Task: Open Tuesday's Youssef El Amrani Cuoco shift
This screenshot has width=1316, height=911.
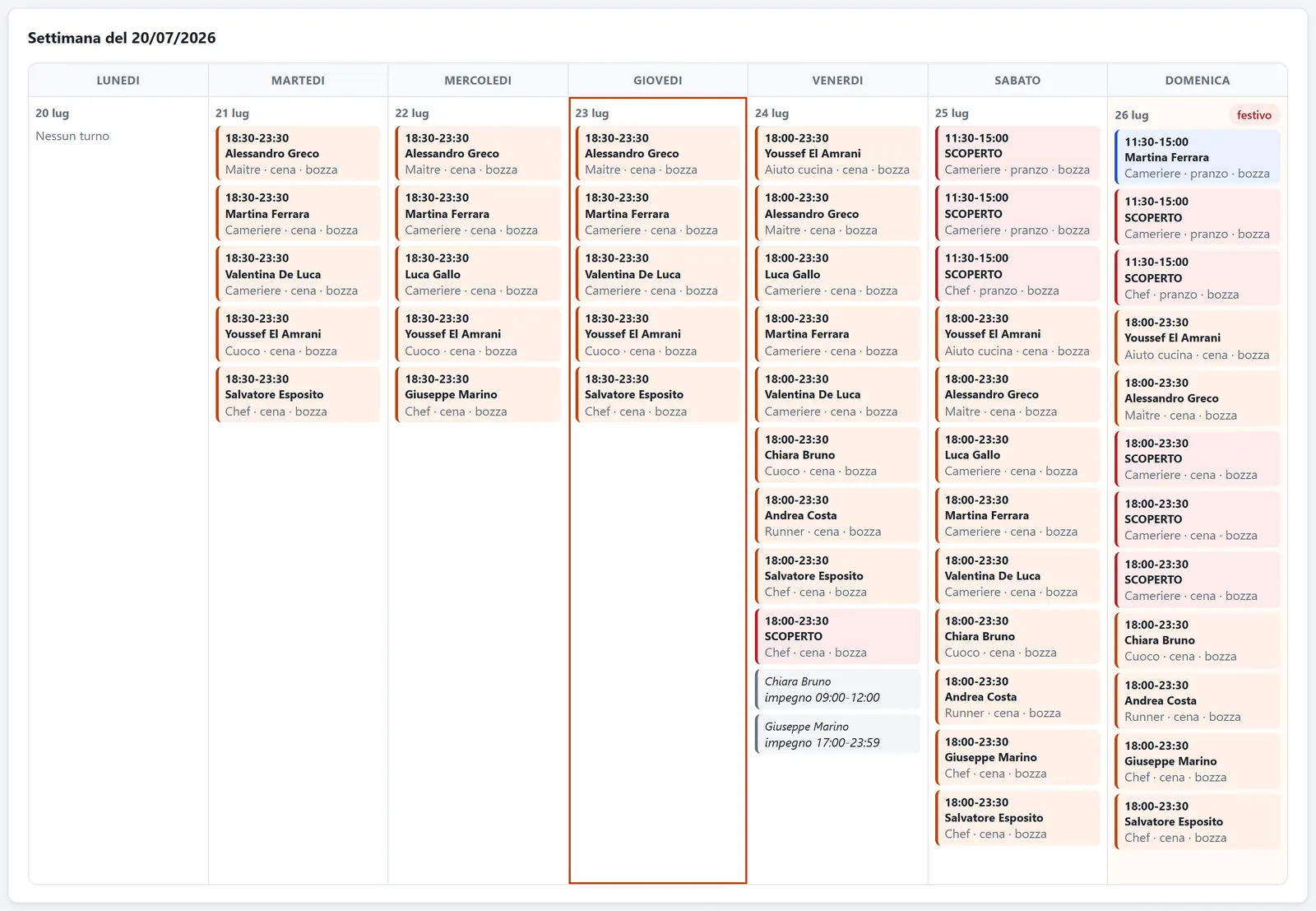Action: (298, 334)
